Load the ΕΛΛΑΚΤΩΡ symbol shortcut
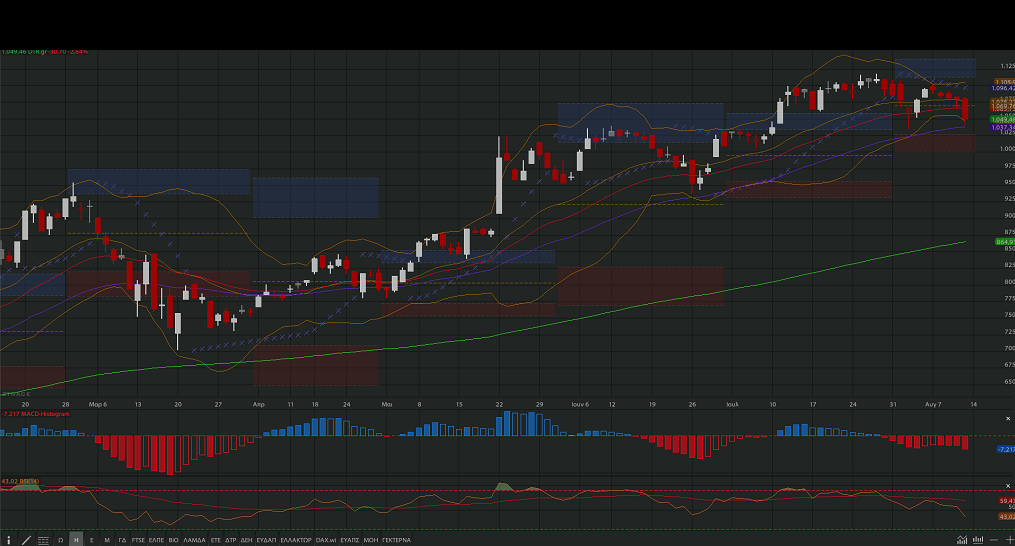The width and height of the screenshot is (1015, 546). (x=296, y=540)
